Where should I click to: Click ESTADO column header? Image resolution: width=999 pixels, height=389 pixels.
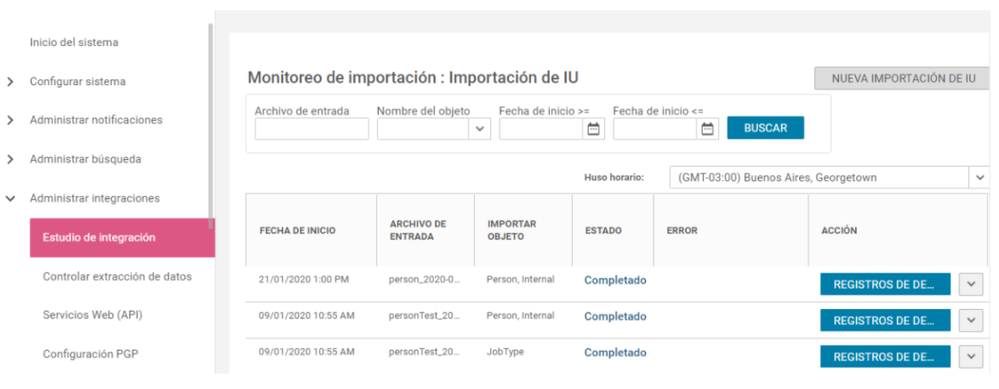pyautogui.click(x=603, y=230)
